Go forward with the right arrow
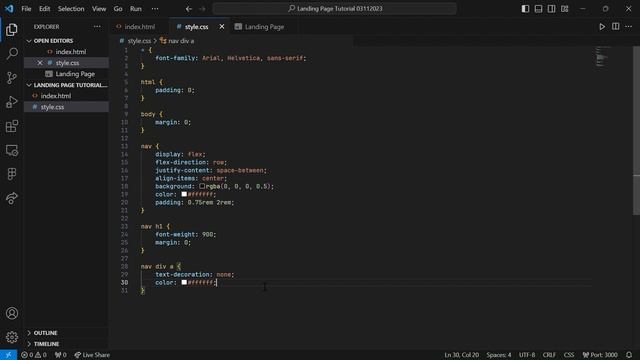This screenshot has height=360, width=640. (202, 9)
